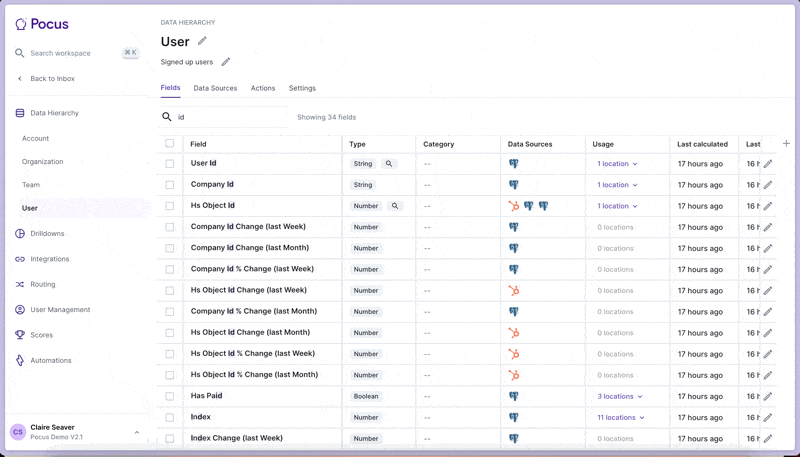Expand Has Paid '3 locations' dropdown

[620, 396]
